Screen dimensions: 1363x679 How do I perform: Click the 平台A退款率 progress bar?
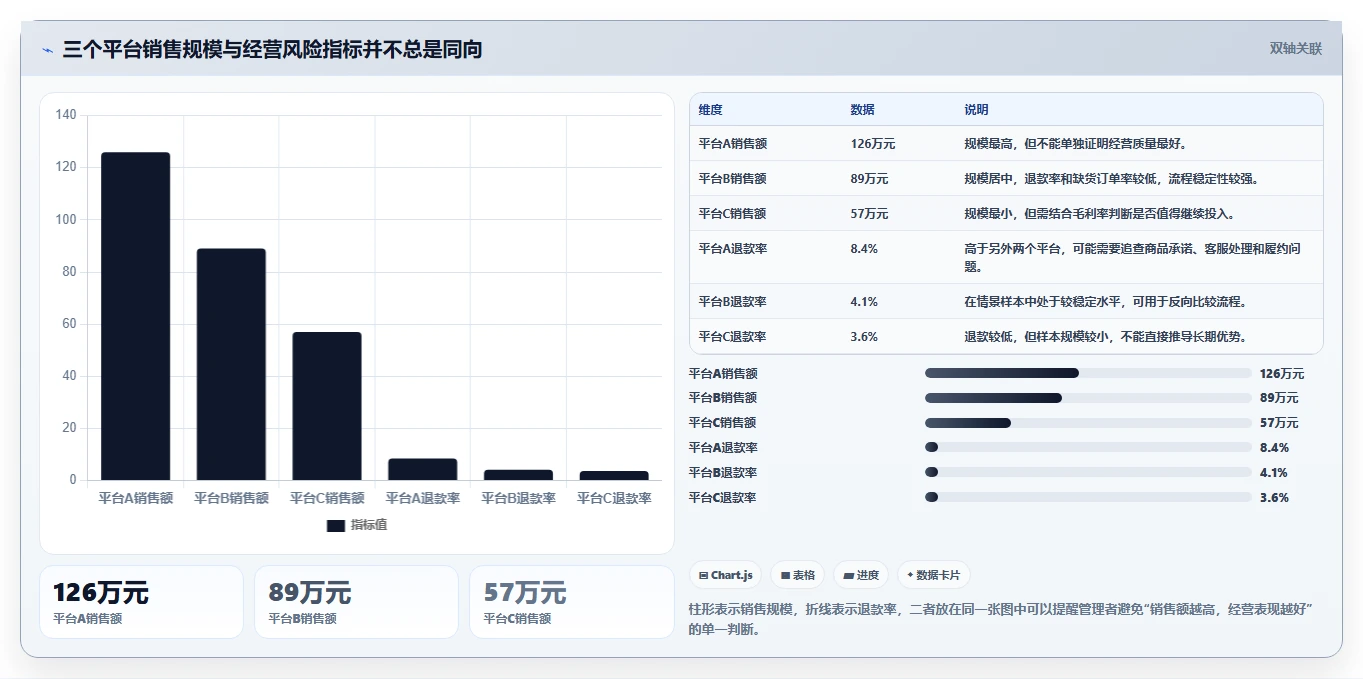pos(1088,447)
